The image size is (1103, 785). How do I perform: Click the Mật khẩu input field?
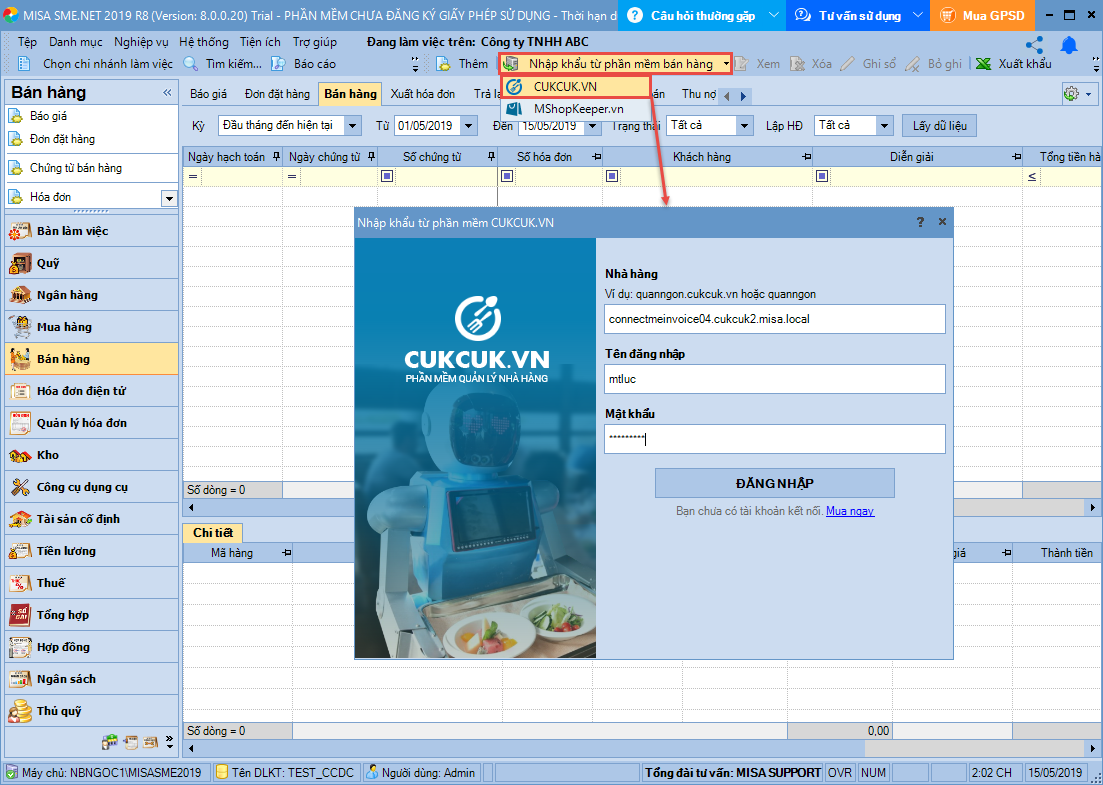(774, 439)
